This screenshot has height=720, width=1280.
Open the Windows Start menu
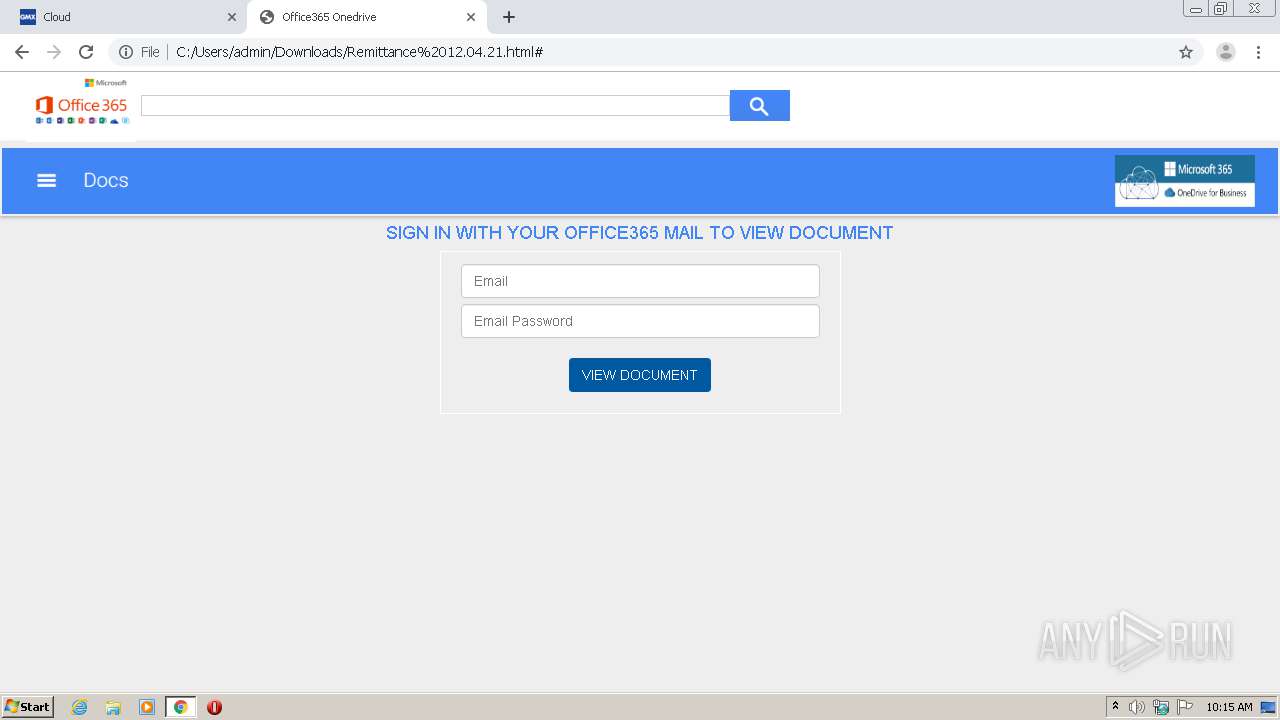coord(27,706)
